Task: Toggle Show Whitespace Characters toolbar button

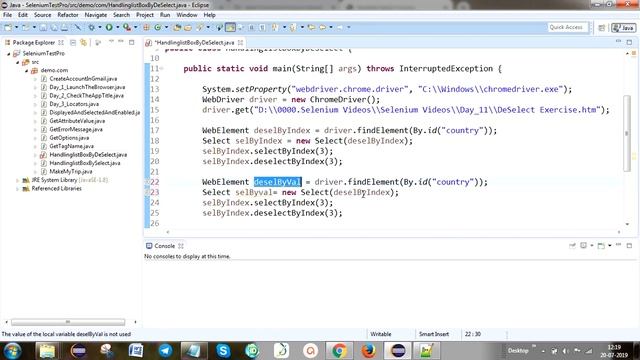Action: pyautogui.click(x=262, y=27)
